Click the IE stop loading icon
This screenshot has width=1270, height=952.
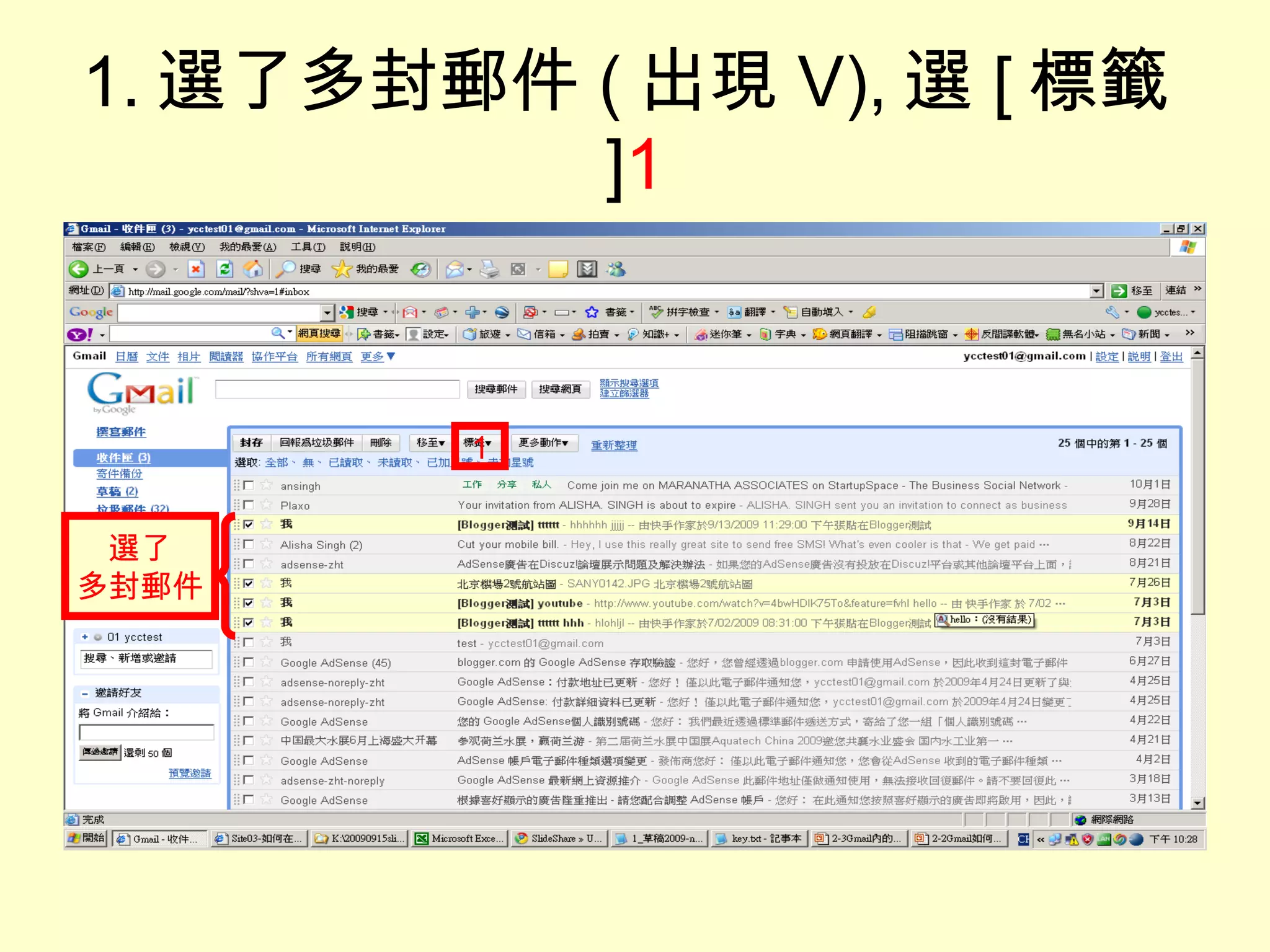click(x=196, y=268)
